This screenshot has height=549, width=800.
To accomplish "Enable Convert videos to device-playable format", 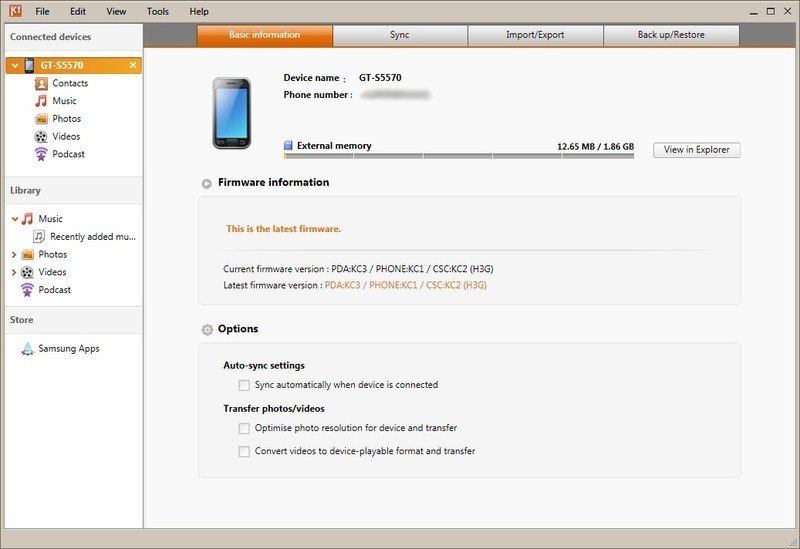I will [x=244, y=452].
